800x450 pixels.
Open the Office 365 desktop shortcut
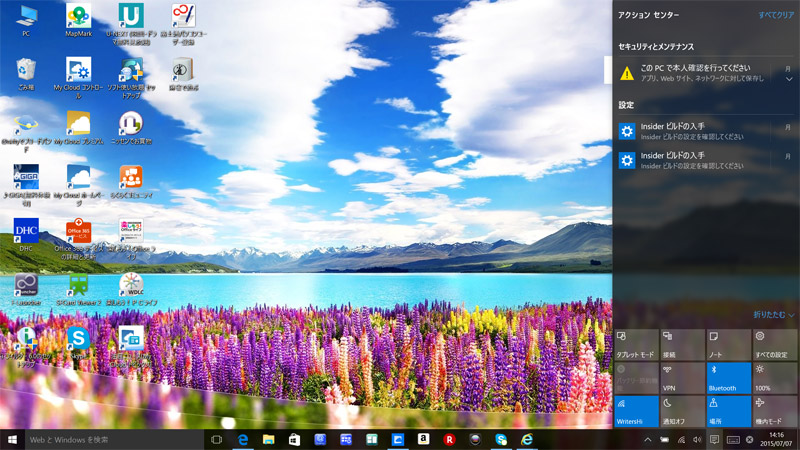78,232
